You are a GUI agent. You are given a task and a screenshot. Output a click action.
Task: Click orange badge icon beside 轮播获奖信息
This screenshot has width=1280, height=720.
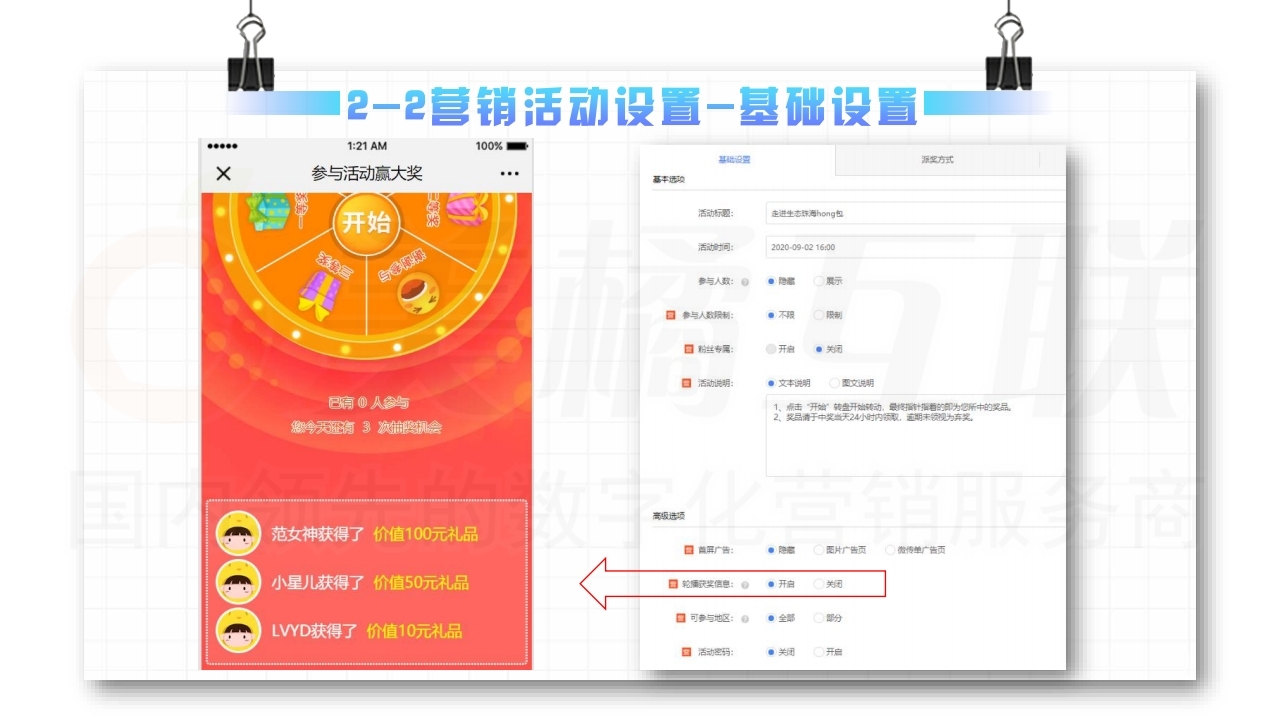point(672,584)
